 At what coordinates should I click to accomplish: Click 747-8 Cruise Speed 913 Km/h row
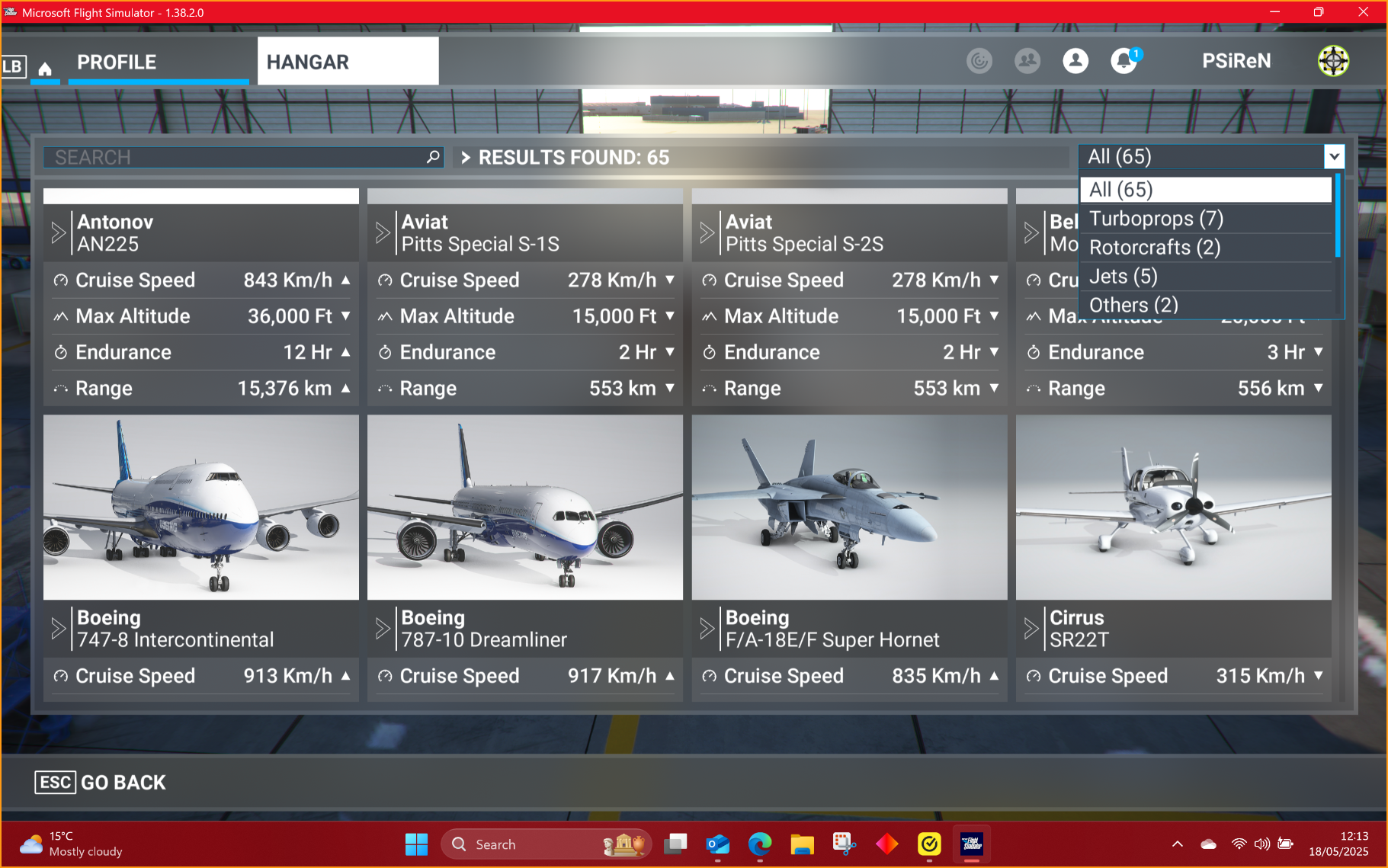201,676
